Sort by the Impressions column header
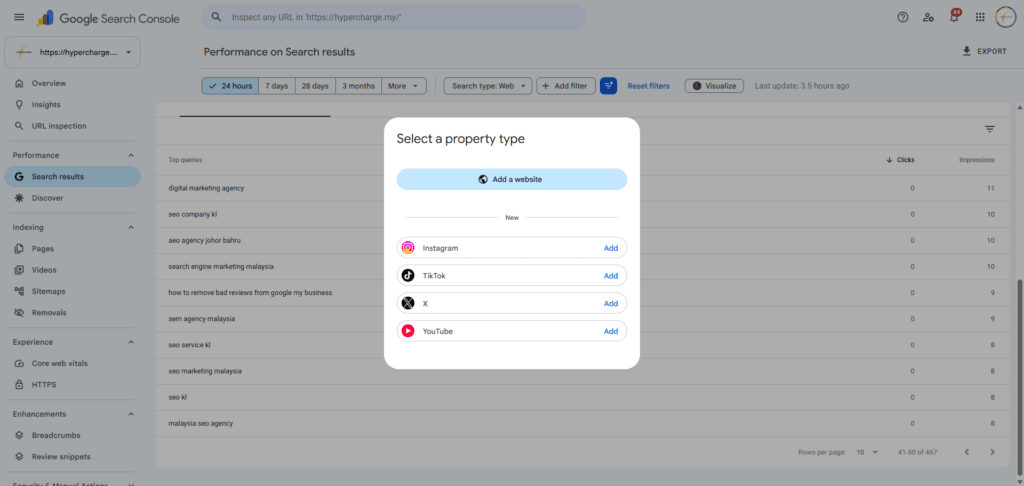 [x=976, y=160]
